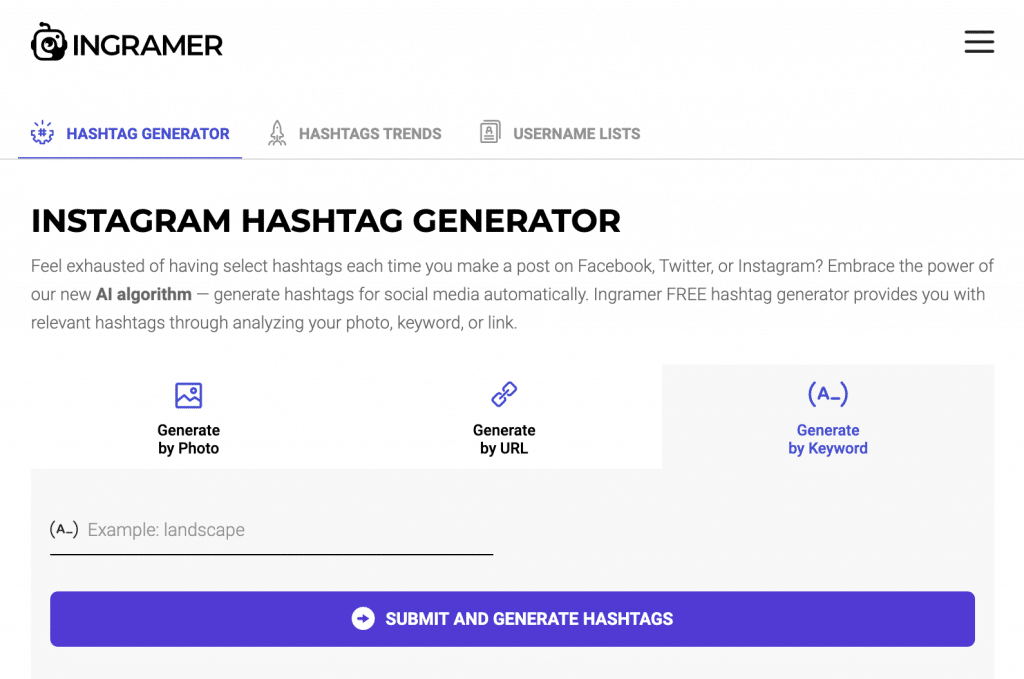Screen dimensions: 1024x679
Task: Click the Instagram Hashtag Generator heading
Action: coord(326,221)
